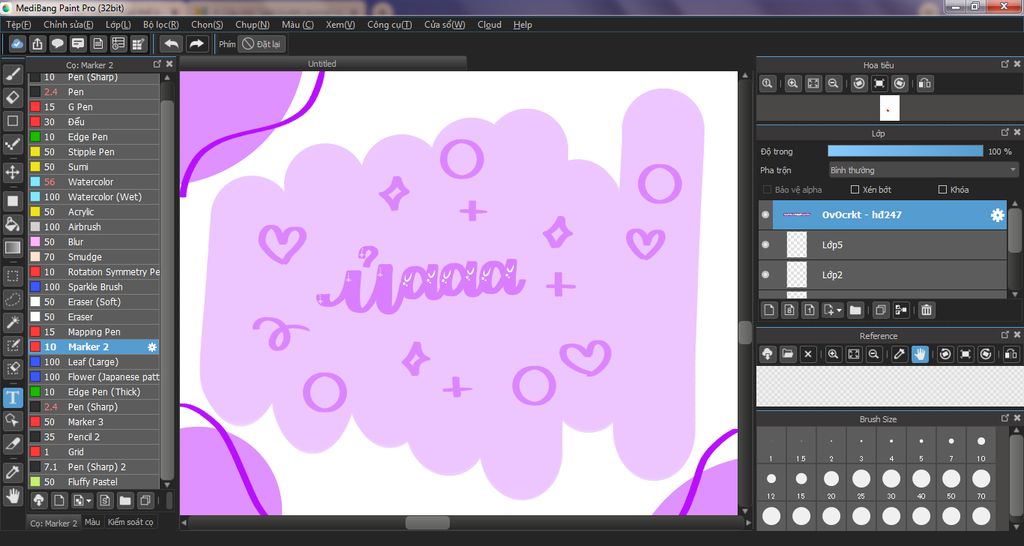The image size is (1024, 546).
Task: Pick brush size 10 preset
Action: pos(981,445)
